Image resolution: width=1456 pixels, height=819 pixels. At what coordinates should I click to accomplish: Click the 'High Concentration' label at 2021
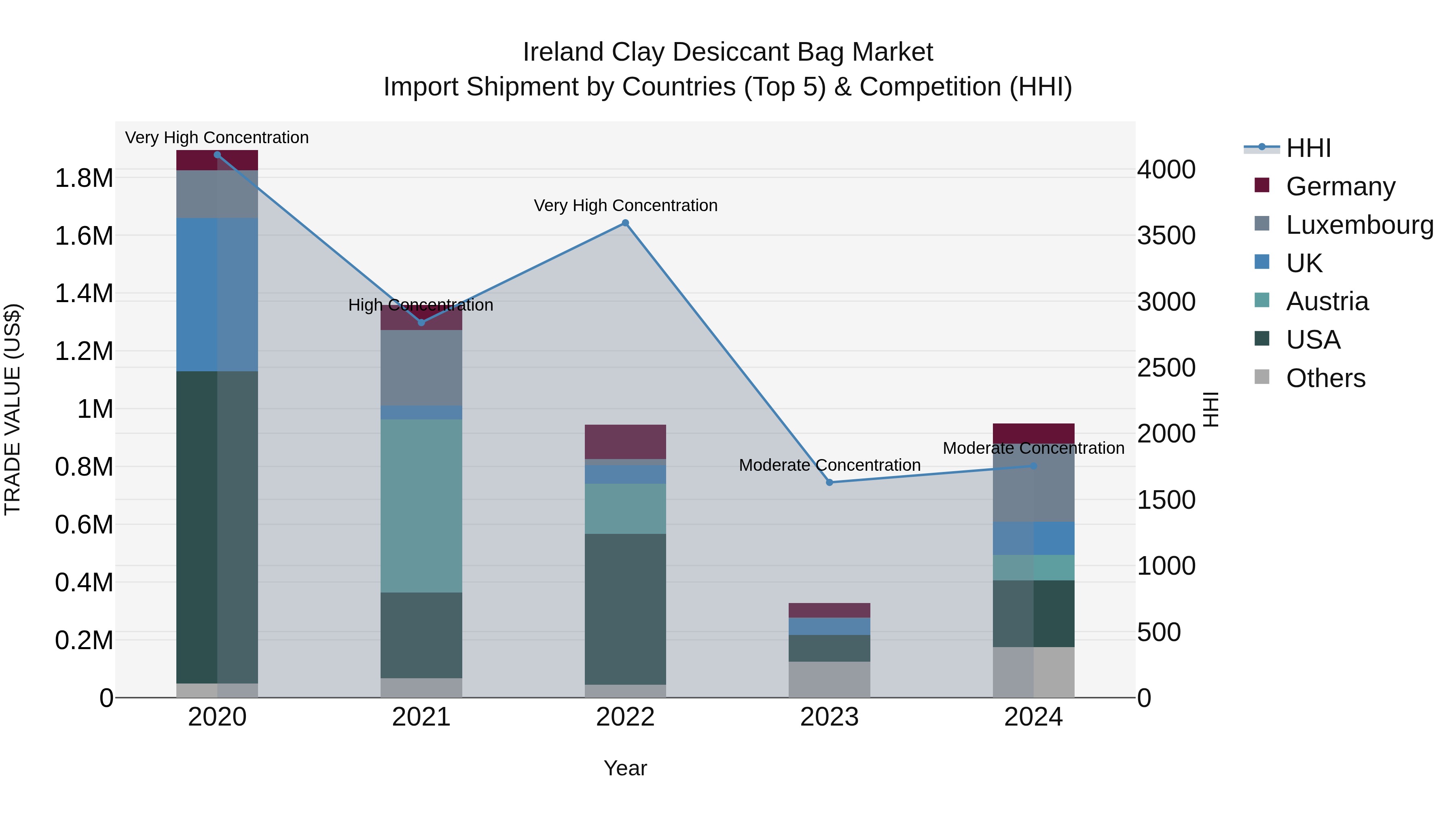[421, 305]
